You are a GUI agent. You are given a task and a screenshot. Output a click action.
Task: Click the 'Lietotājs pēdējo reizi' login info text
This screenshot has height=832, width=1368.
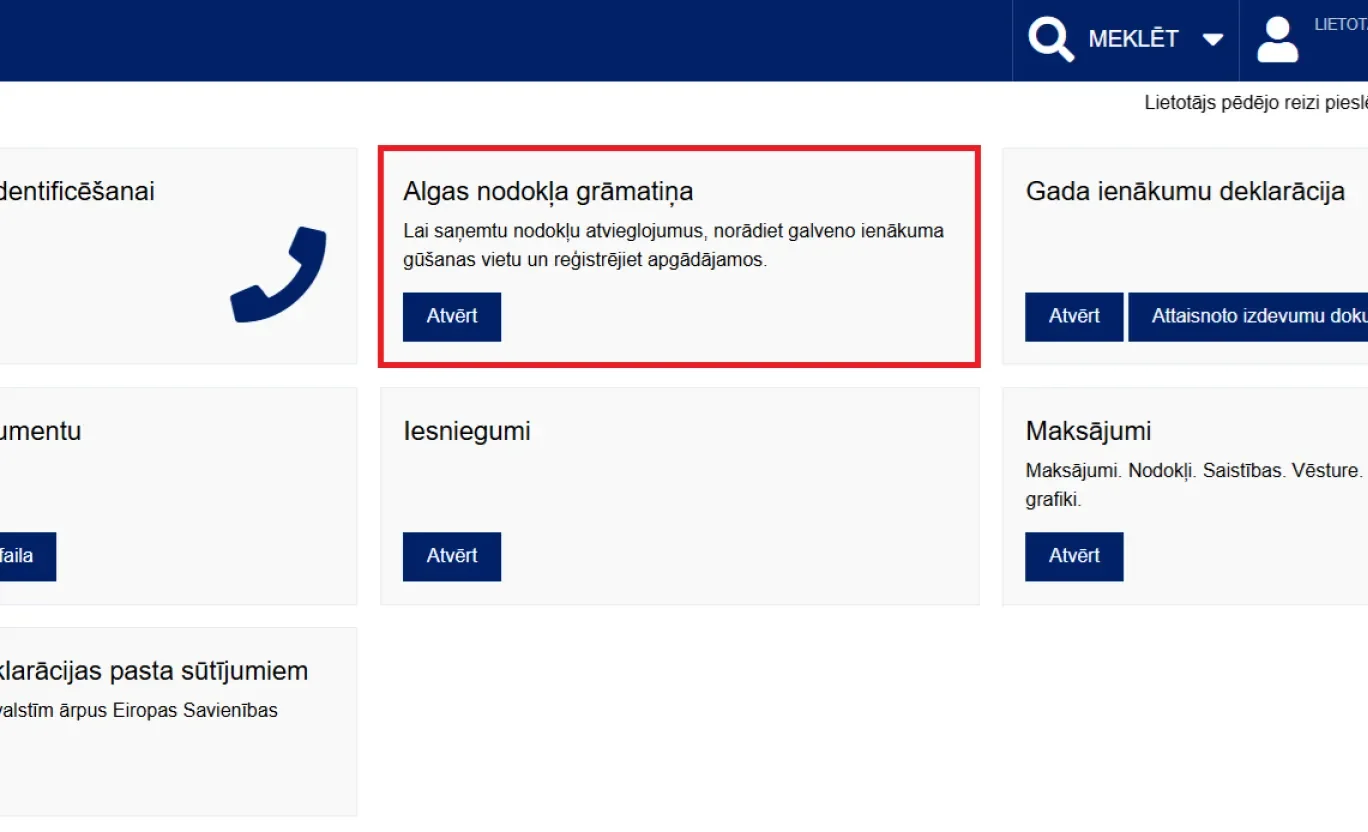point(1255,103)
